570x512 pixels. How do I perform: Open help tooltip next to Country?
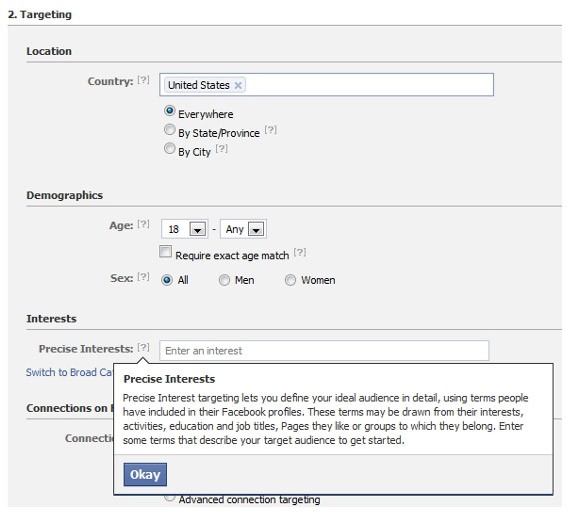143,80
